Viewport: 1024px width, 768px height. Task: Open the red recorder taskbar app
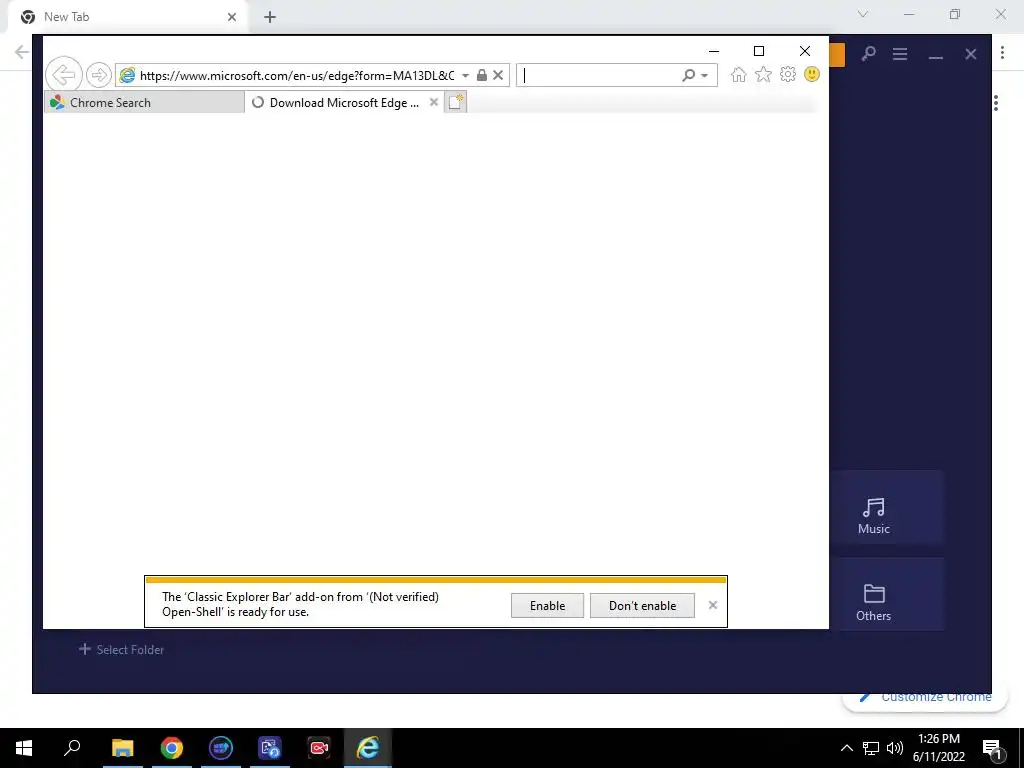(319, 748)
